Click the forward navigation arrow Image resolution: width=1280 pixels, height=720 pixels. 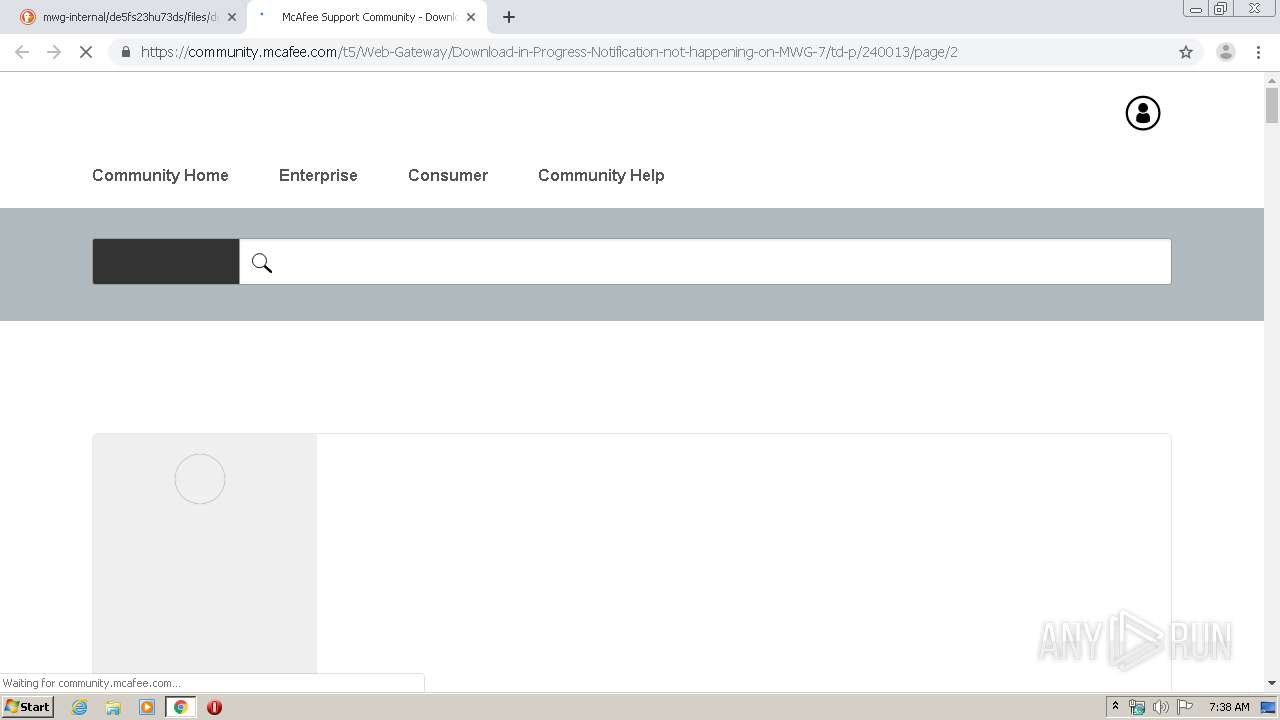pos(54,52)
